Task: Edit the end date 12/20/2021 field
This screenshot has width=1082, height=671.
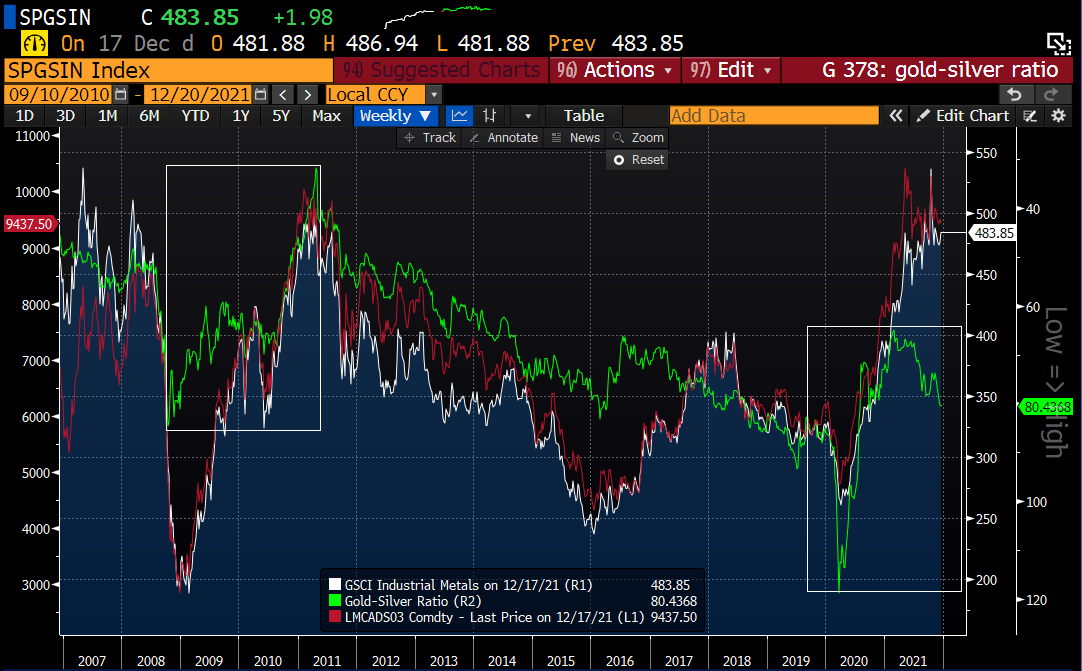Action: point(200,95)
